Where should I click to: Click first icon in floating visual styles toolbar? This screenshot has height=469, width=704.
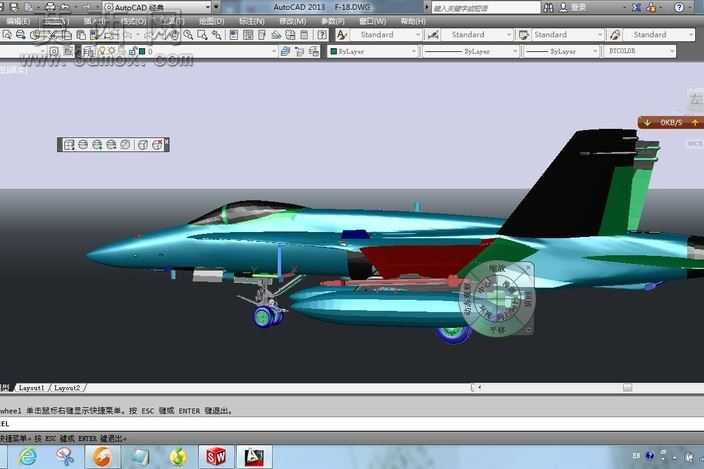point(69,145)
